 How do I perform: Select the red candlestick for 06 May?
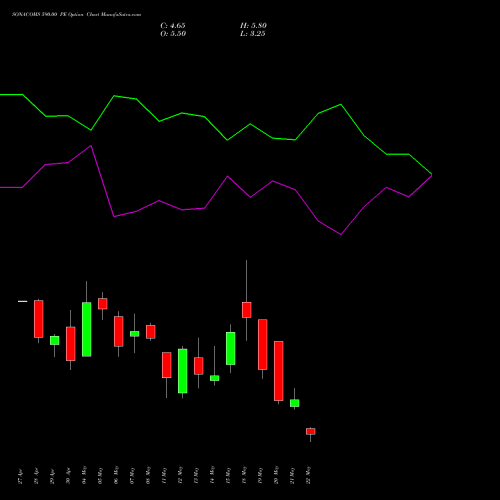(119, 331)
